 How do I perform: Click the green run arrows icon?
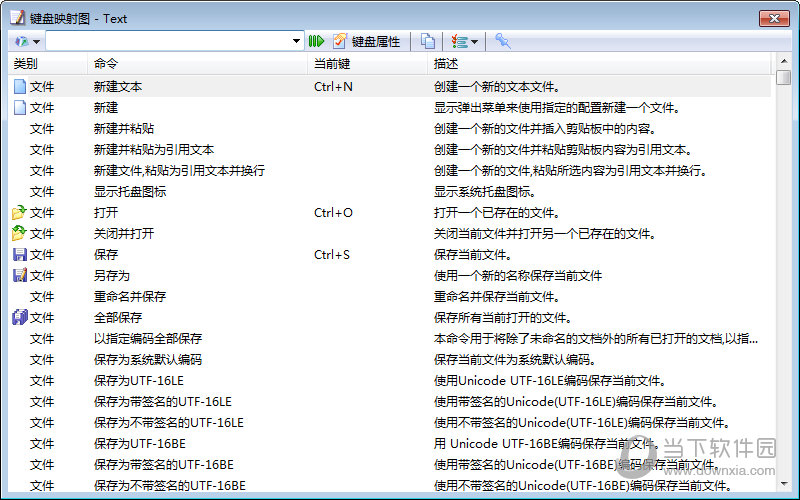tap(316, 41)
